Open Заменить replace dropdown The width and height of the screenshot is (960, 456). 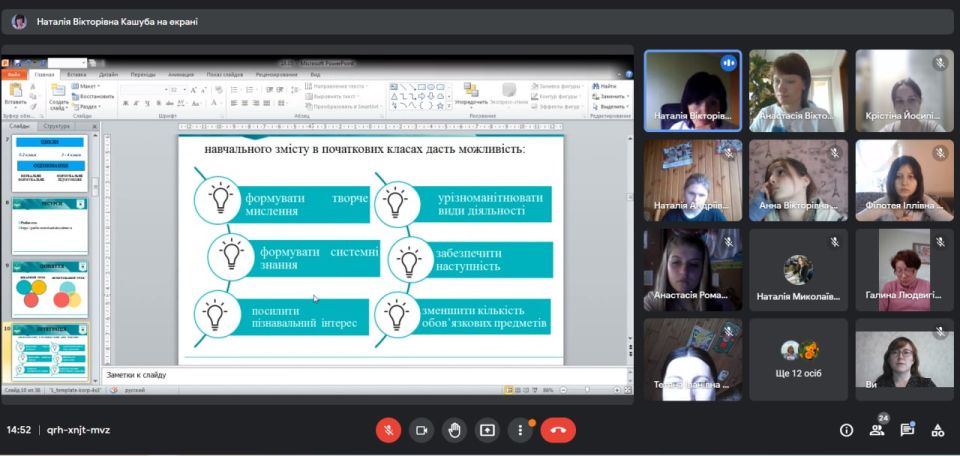[609, 96]
